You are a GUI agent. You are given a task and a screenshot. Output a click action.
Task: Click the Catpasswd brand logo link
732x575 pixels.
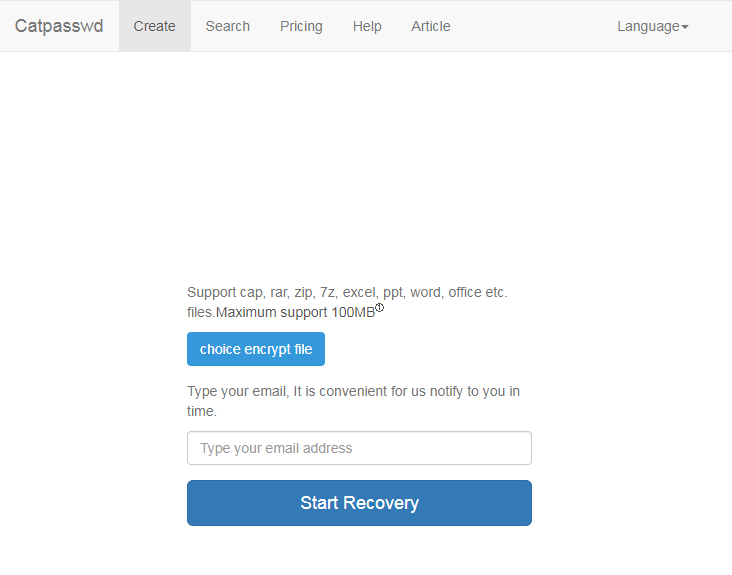(59, 26)
